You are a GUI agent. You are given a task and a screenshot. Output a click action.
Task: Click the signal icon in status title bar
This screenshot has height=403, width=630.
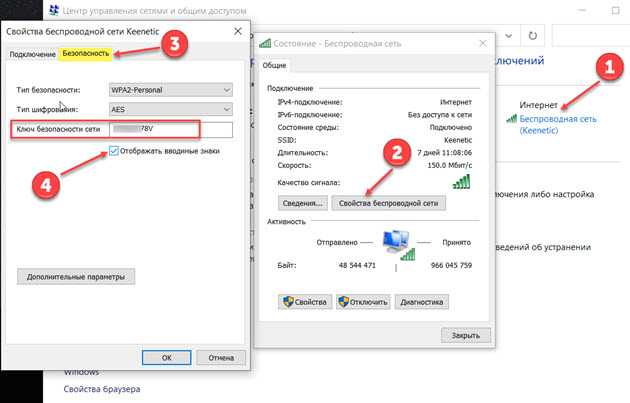point(265,43)
